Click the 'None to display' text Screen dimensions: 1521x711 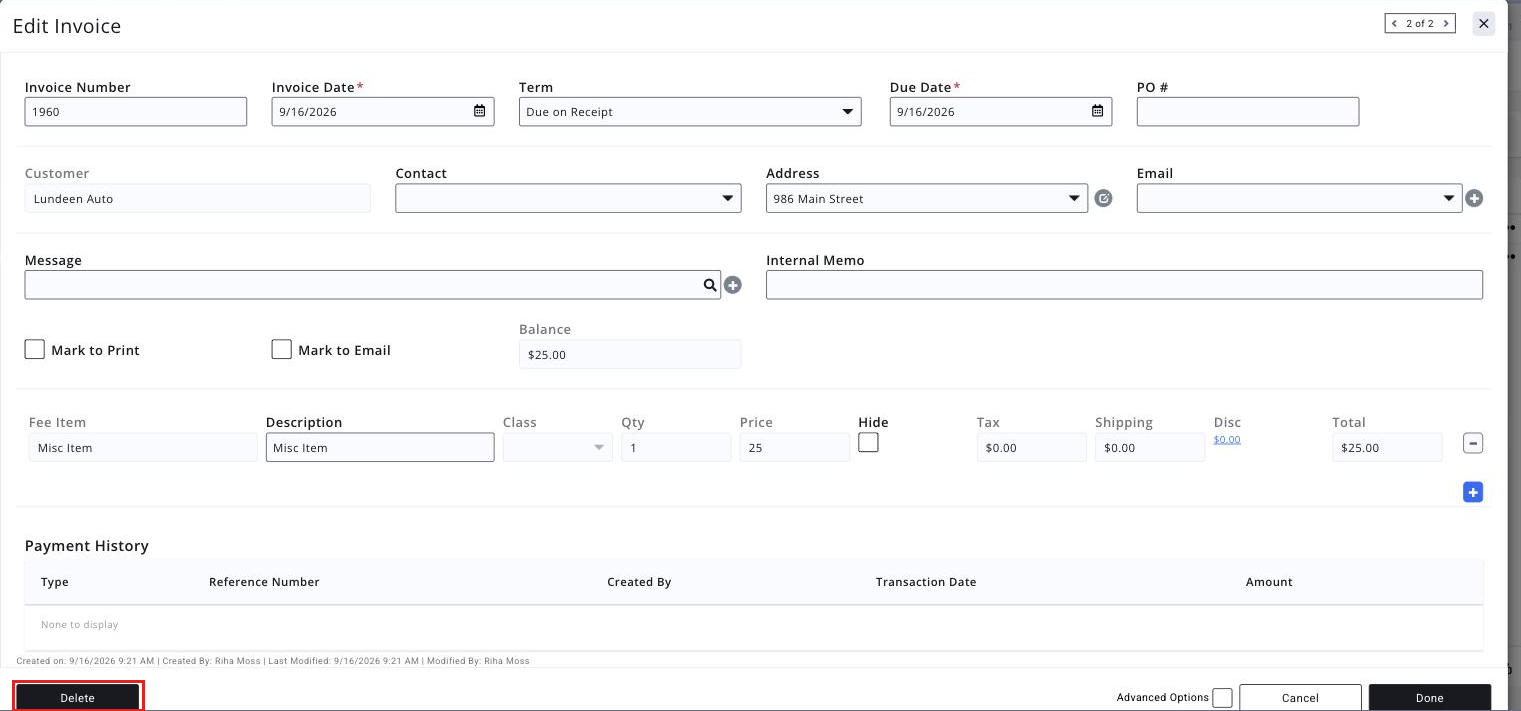tap(80, 625)
